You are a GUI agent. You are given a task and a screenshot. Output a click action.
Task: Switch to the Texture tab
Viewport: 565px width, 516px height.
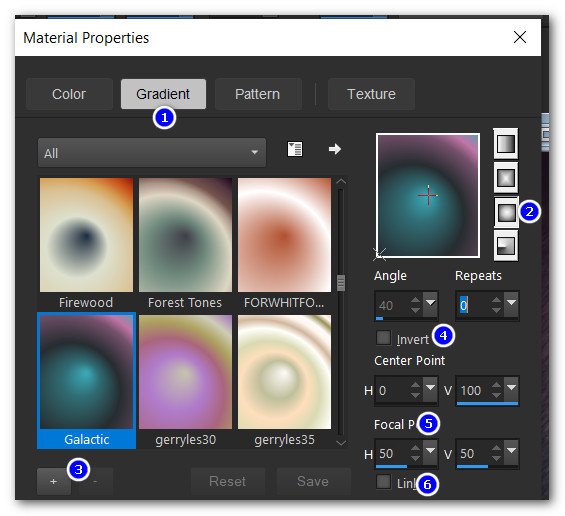pyautogui.click(x=372, y=94)
